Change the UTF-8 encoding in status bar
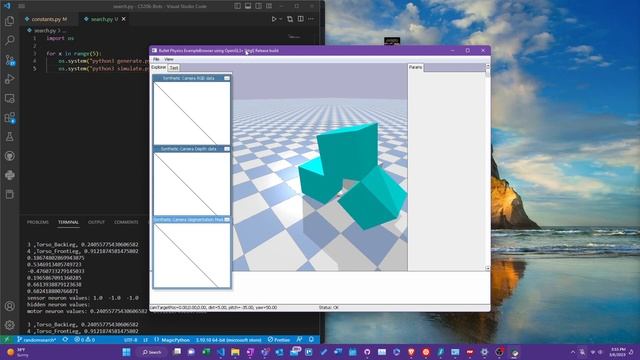 click(x=131, y=340)
